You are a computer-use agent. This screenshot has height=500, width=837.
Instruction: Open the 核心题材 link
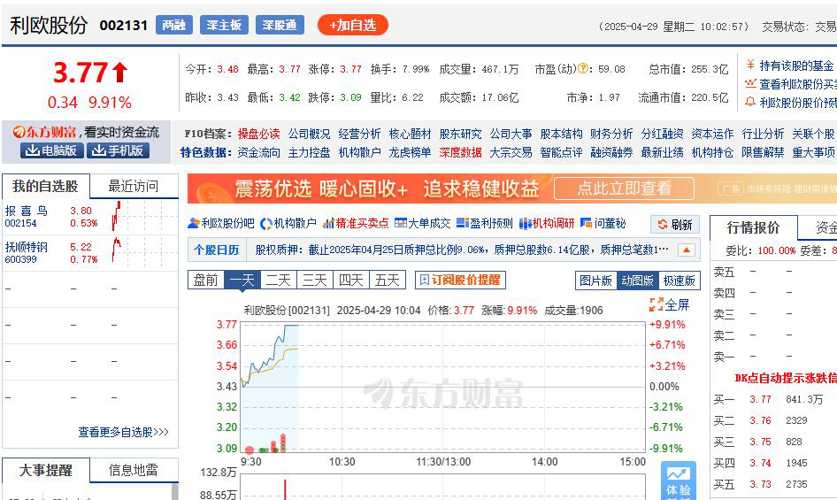pyautogui.click(x=410, y=134)
